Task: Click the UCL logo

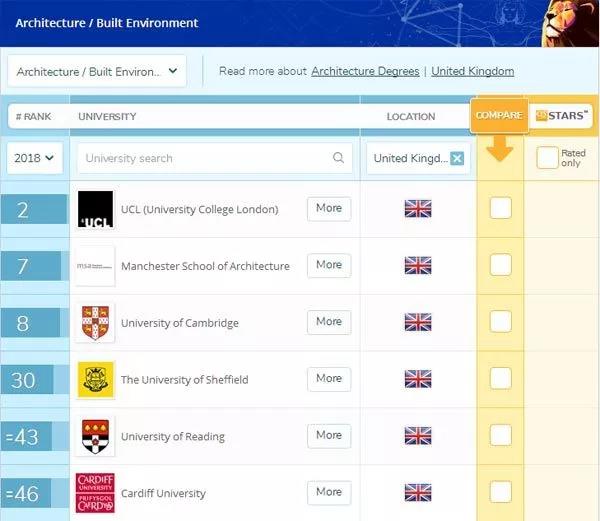Action: 95,209
